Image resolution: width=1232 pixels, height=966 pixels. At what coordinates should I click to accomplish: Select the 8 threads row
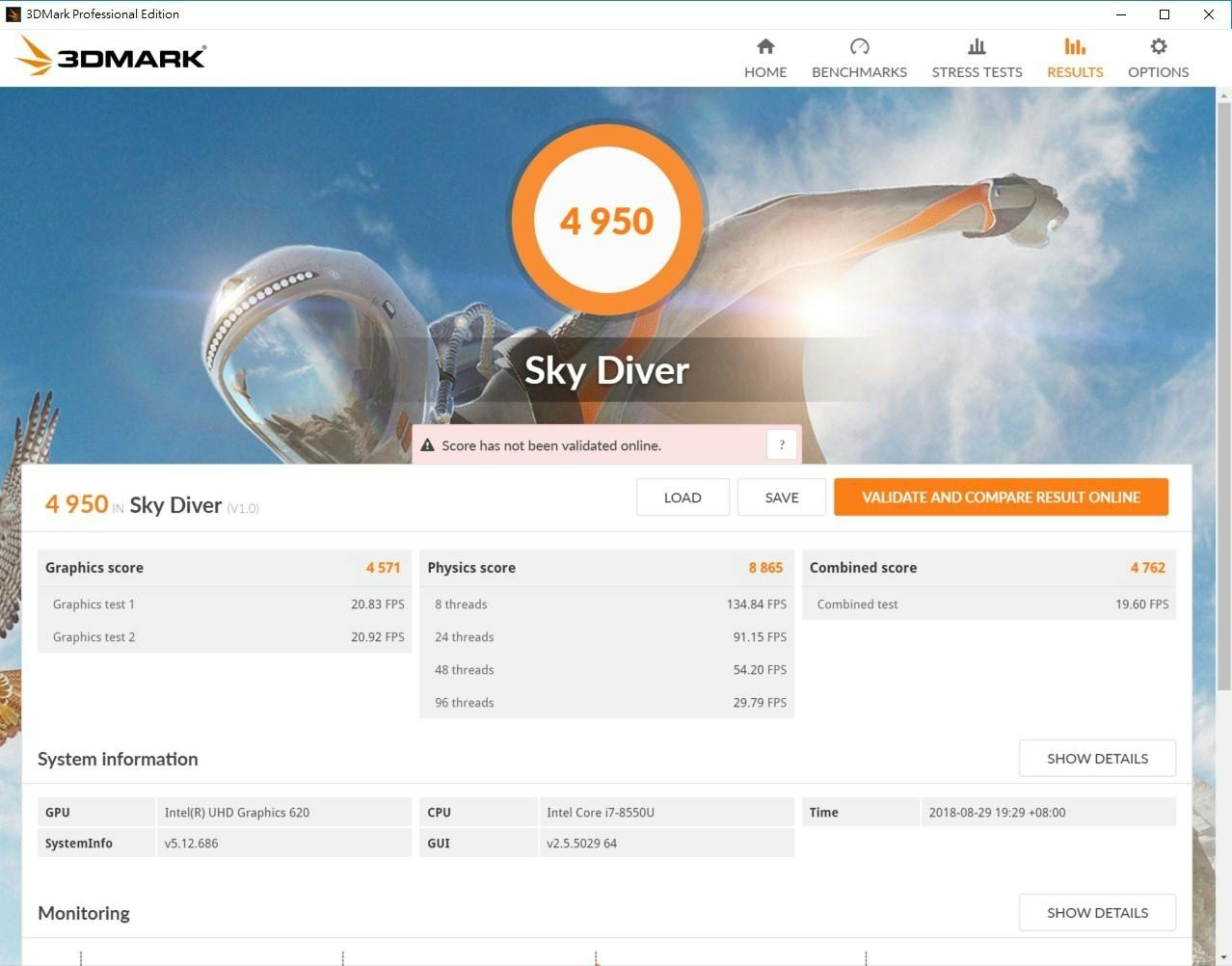[x=607, y=604]
